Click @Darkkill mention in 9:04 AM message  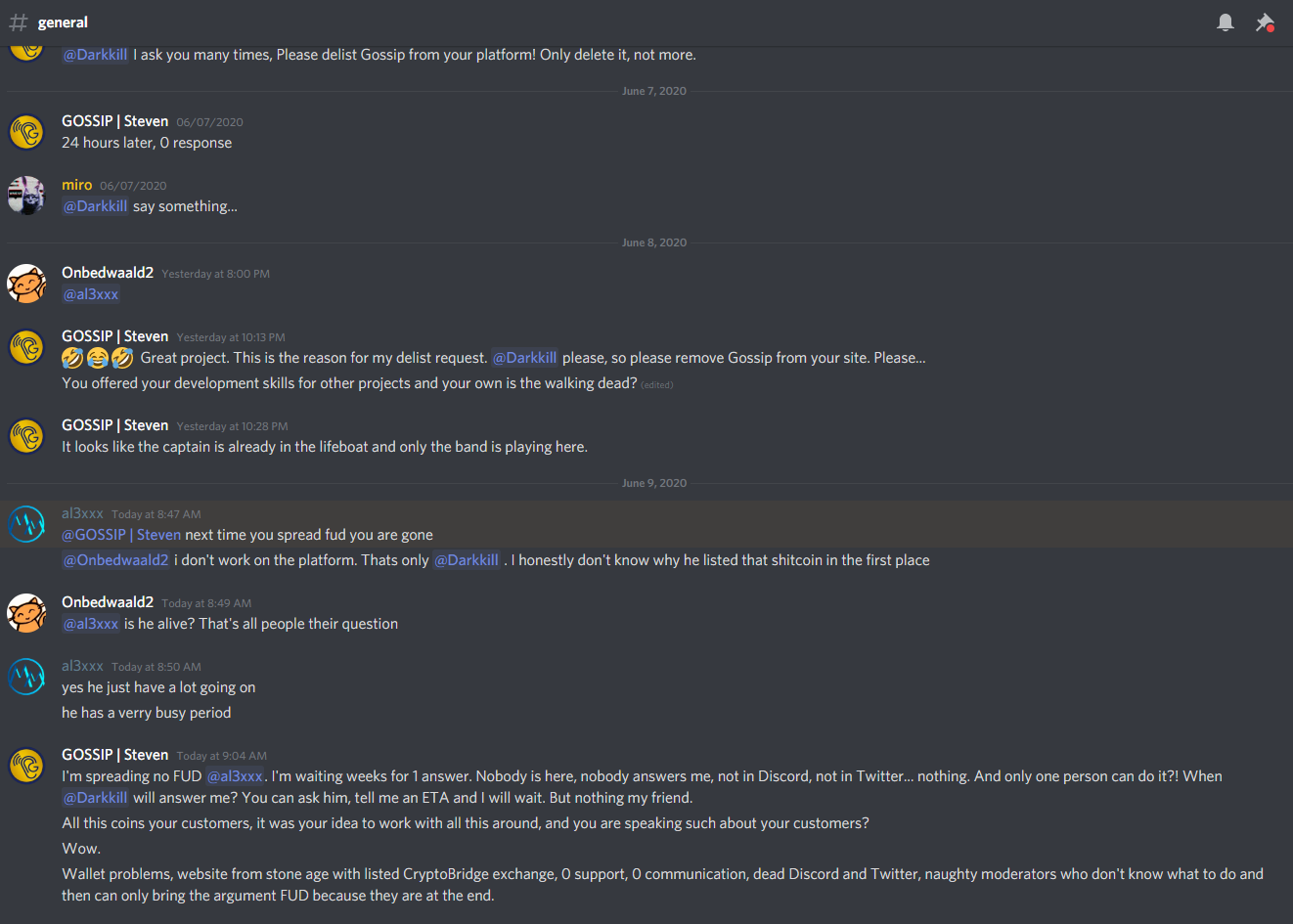[96, 798]
